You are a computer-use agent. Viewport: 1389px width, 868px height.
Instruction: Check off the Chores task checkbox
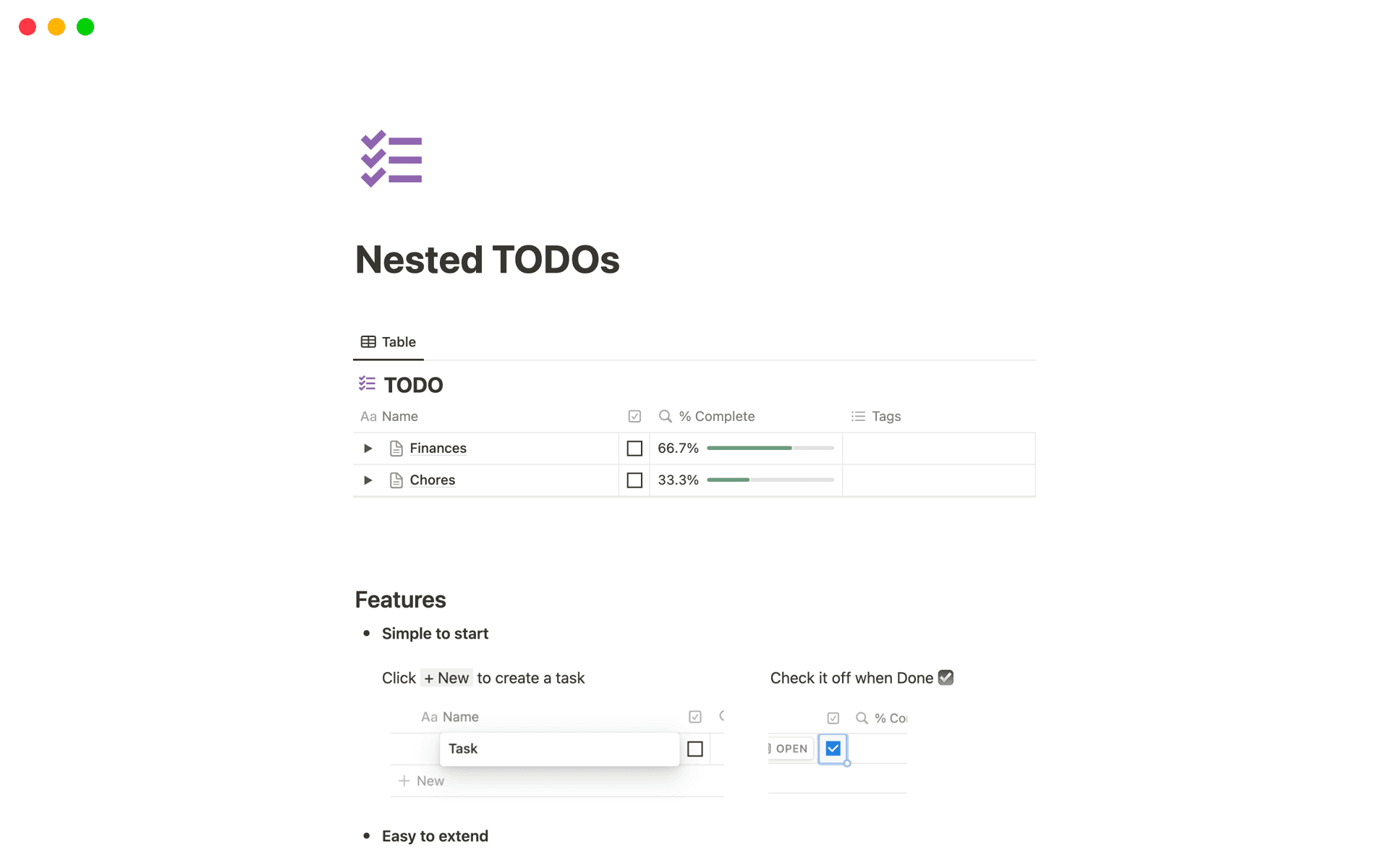[x=634, y=480]
